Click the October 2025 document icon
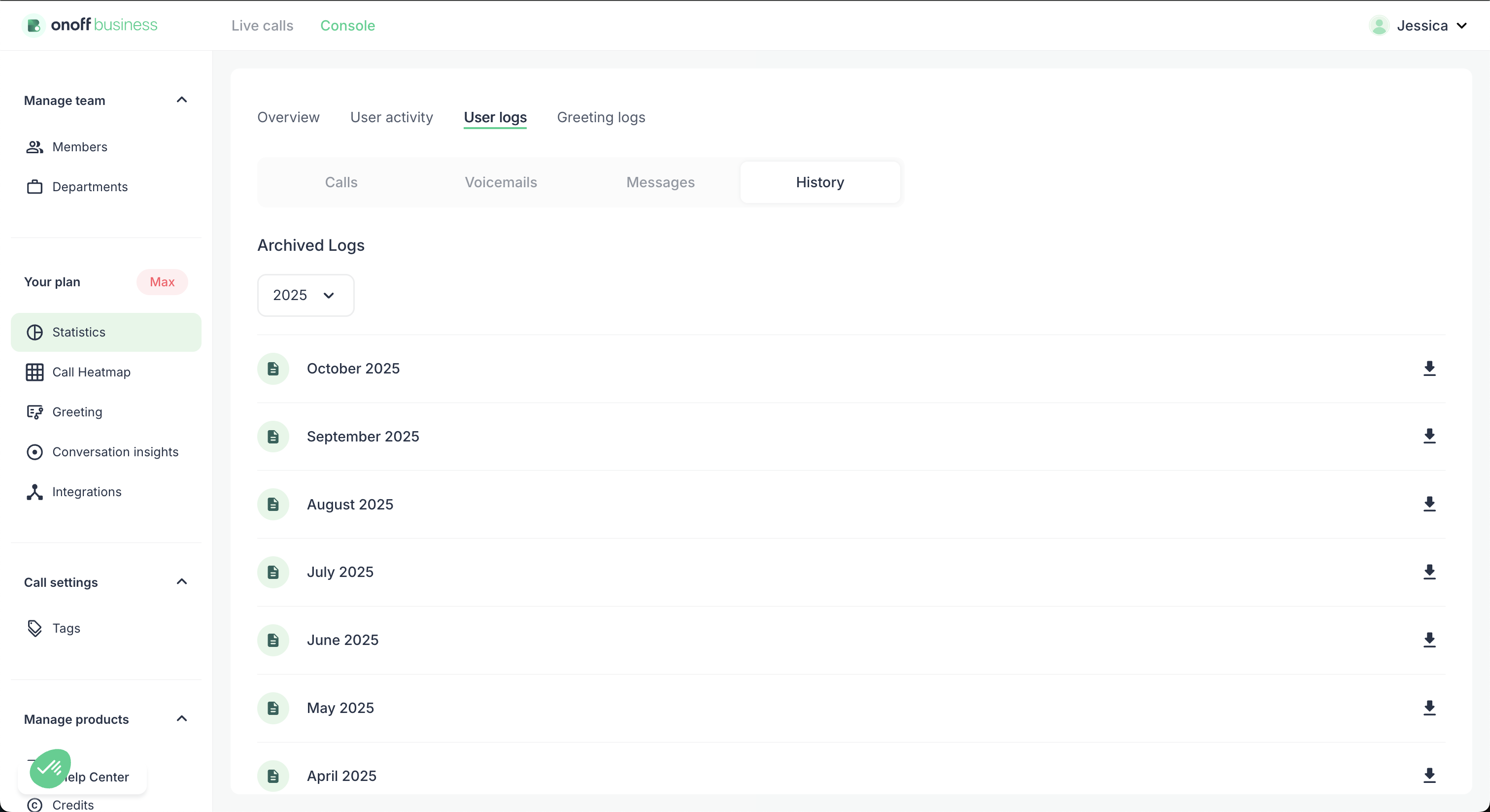Screen dimensions: 1490x812 tap(273, 369)
